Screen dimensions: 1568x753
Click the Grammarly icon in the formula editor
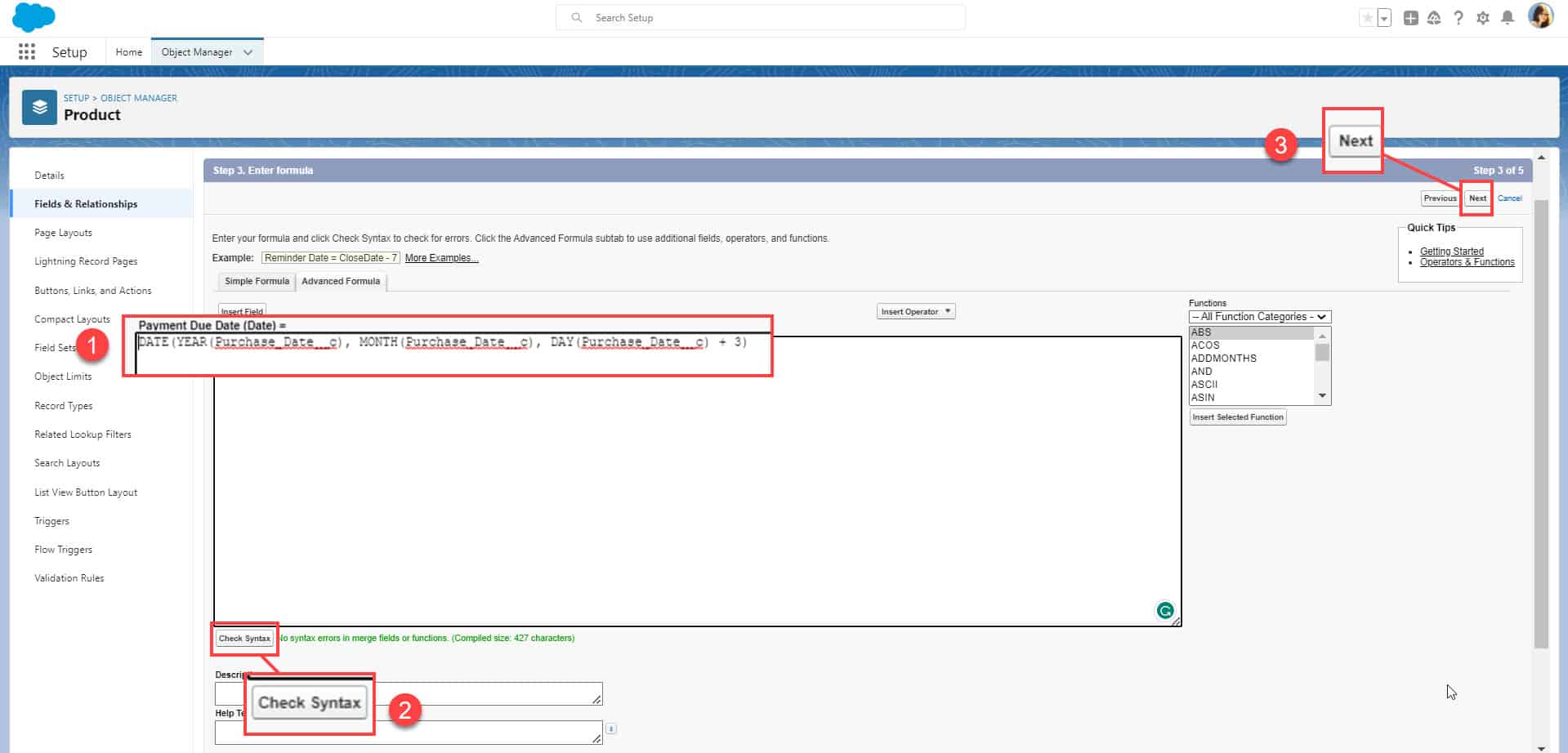[x=1164, y=610]
